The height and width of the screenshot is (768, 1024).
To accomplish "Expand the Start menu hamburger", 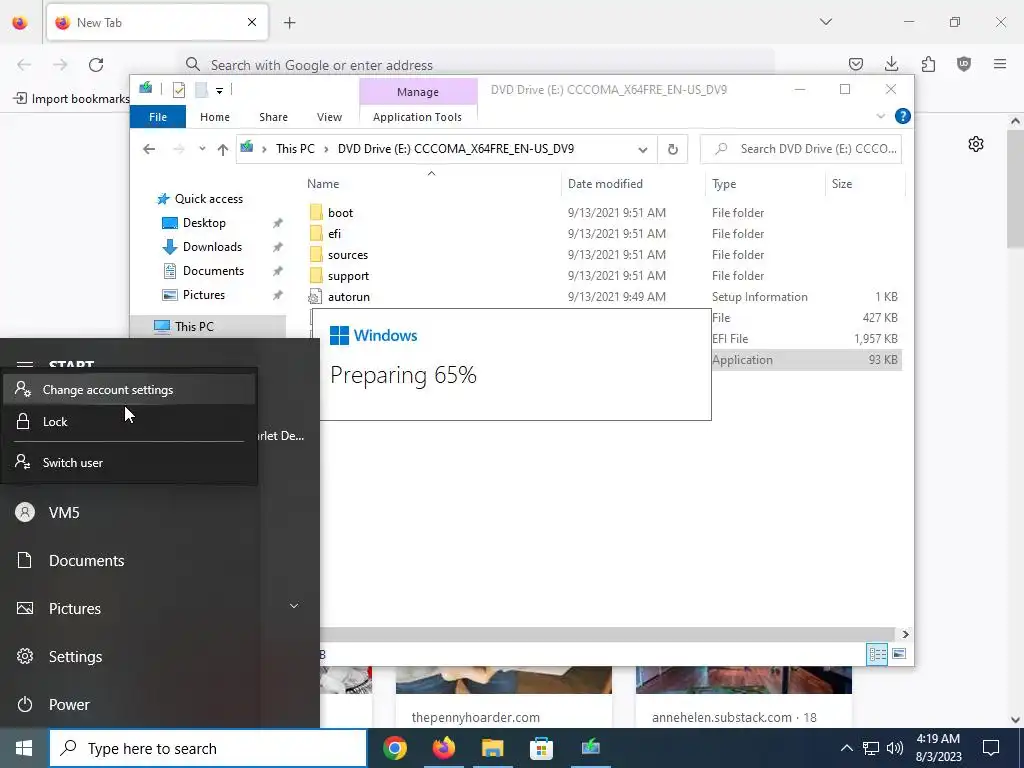I will pyautogui.click(x=24, y=364).
